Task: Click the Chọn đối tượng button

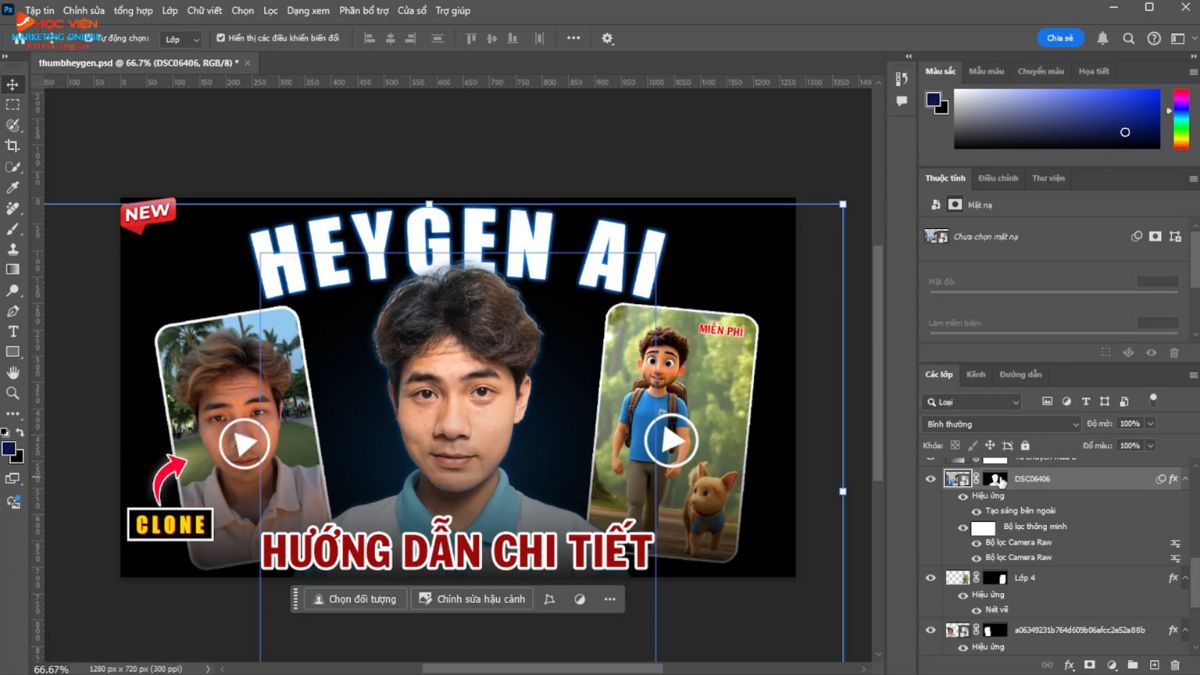Action: tap(354, 599)
